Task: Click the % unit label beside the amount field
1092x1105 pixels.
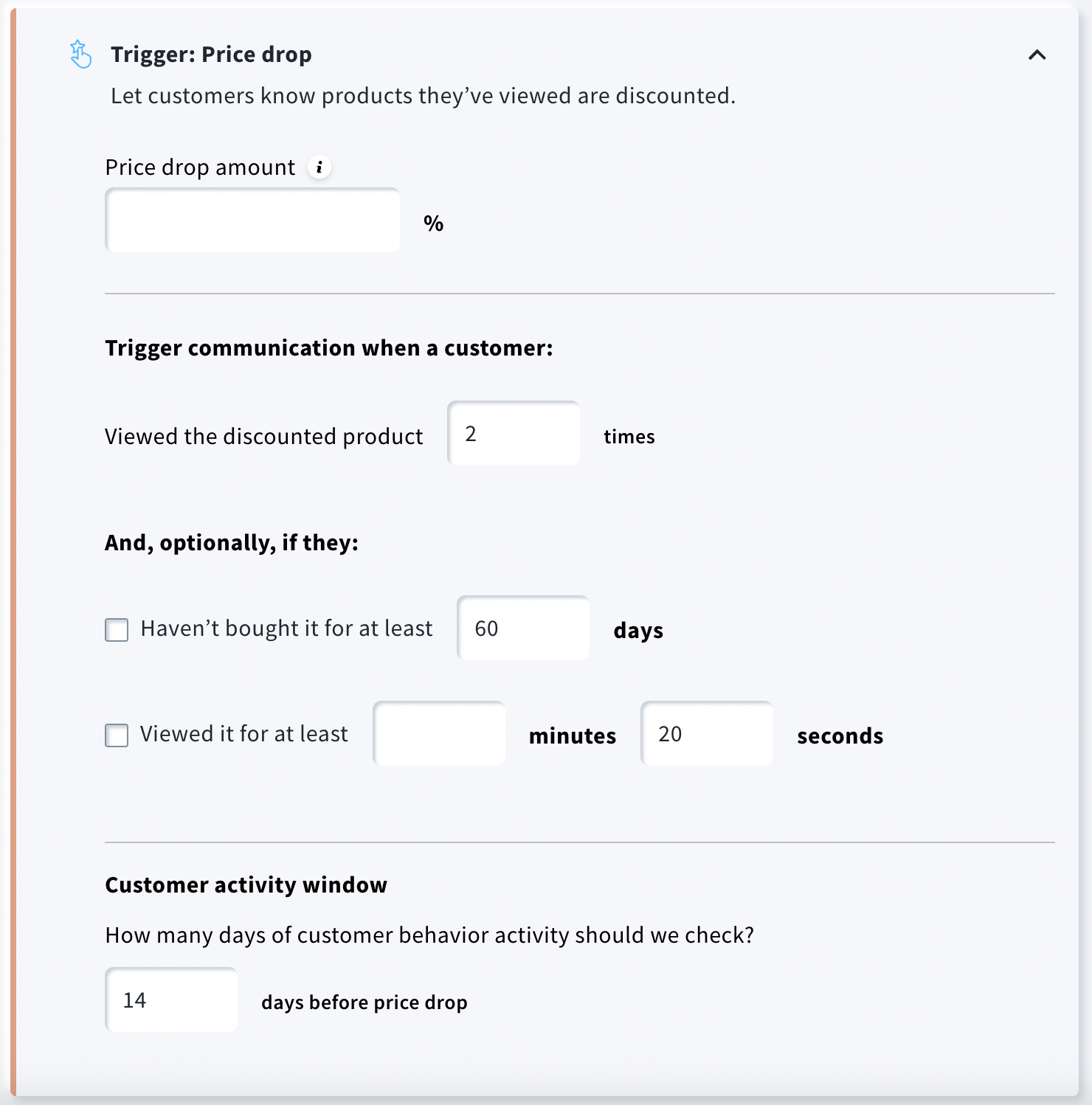Action: [434, 223]
